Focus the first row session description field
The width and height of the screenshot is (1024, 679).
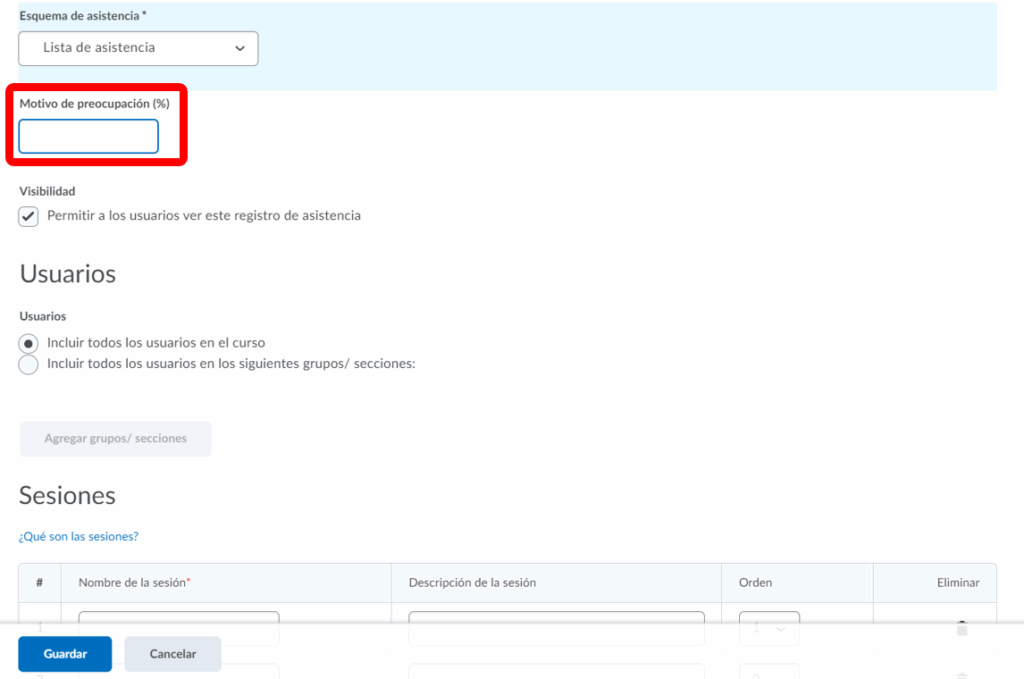[556, 618]
